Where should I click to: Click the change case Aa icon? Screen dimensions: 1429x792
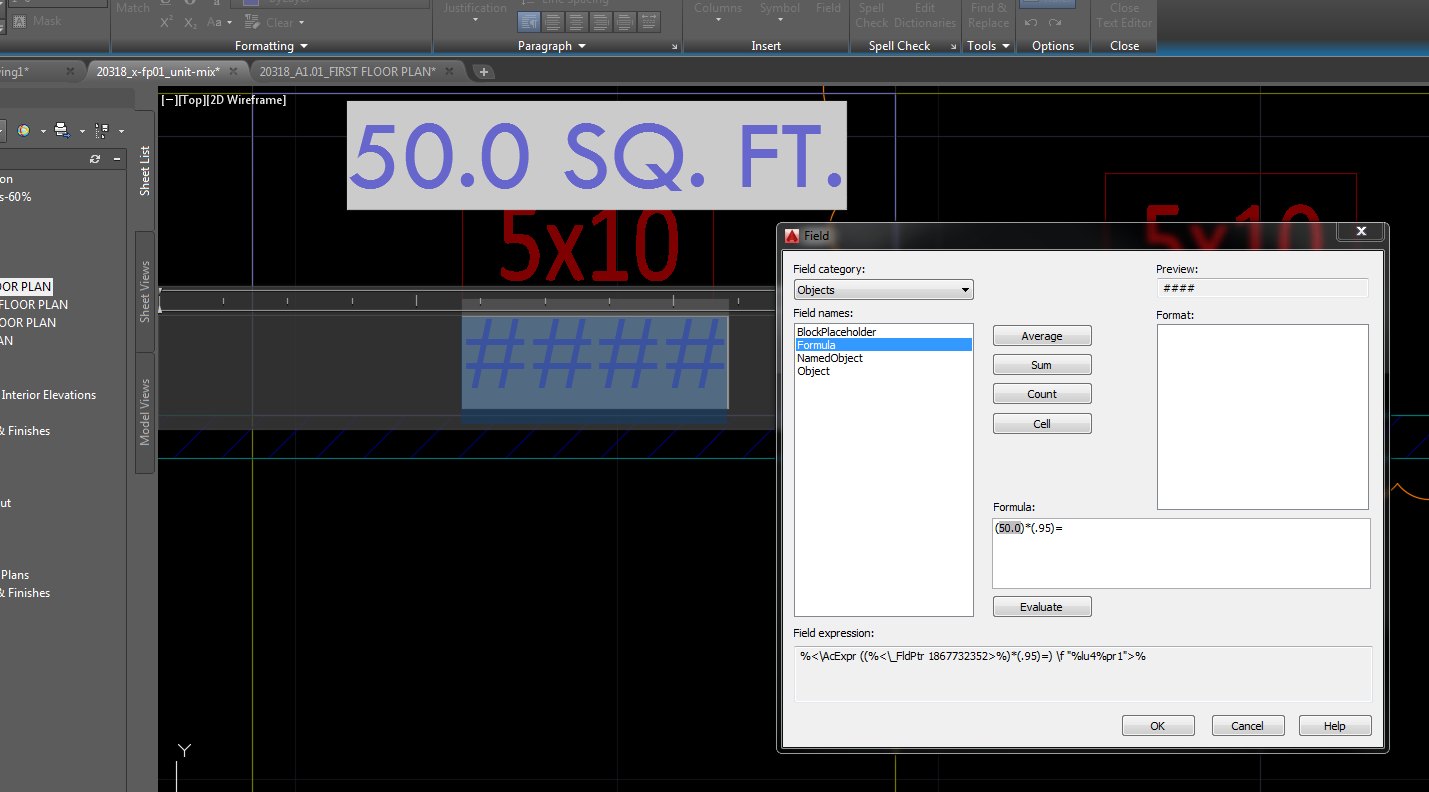pos(212,23)
